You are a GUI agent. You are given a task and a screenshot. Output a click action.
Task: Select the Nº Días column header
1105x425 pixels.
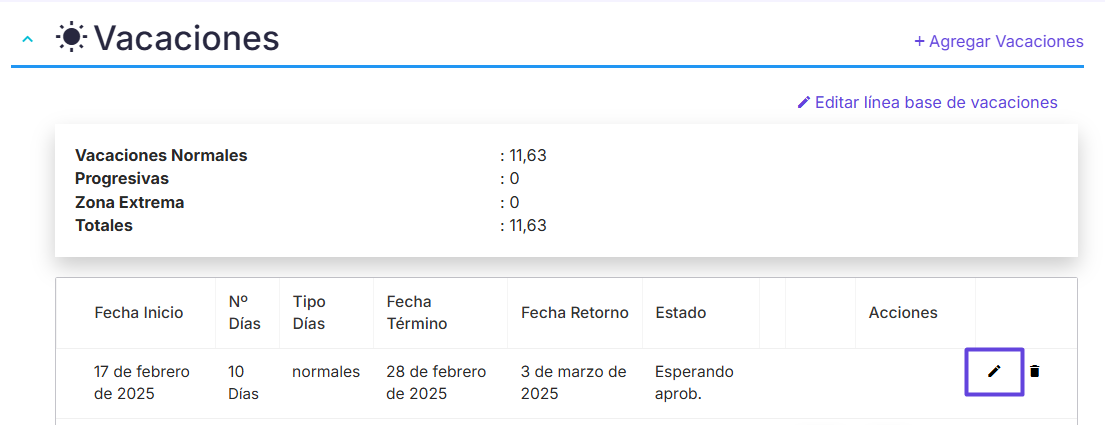(x=245, y=313)
